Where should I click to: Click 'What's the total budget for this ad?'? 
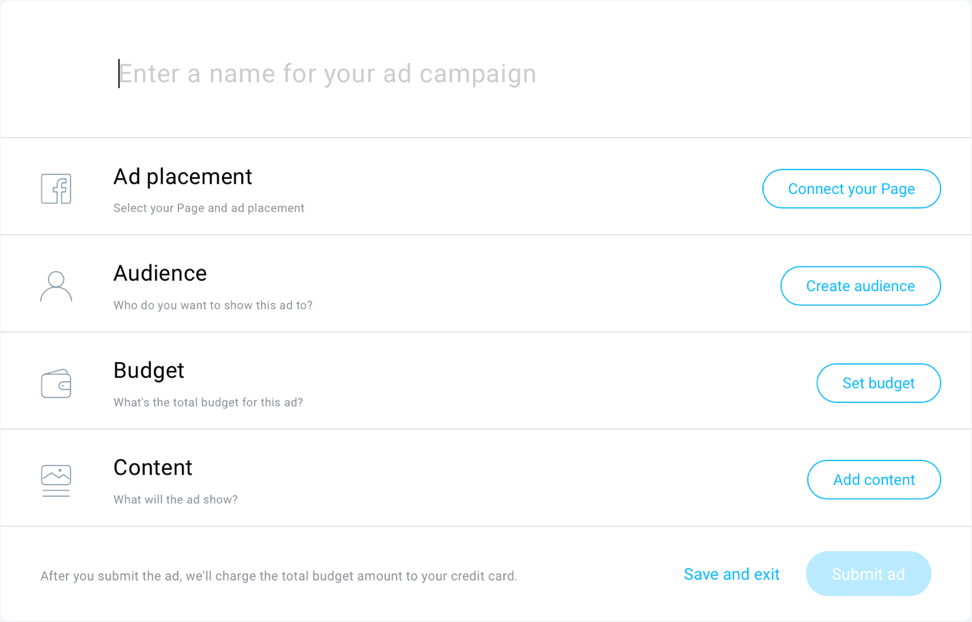(208, 402)
